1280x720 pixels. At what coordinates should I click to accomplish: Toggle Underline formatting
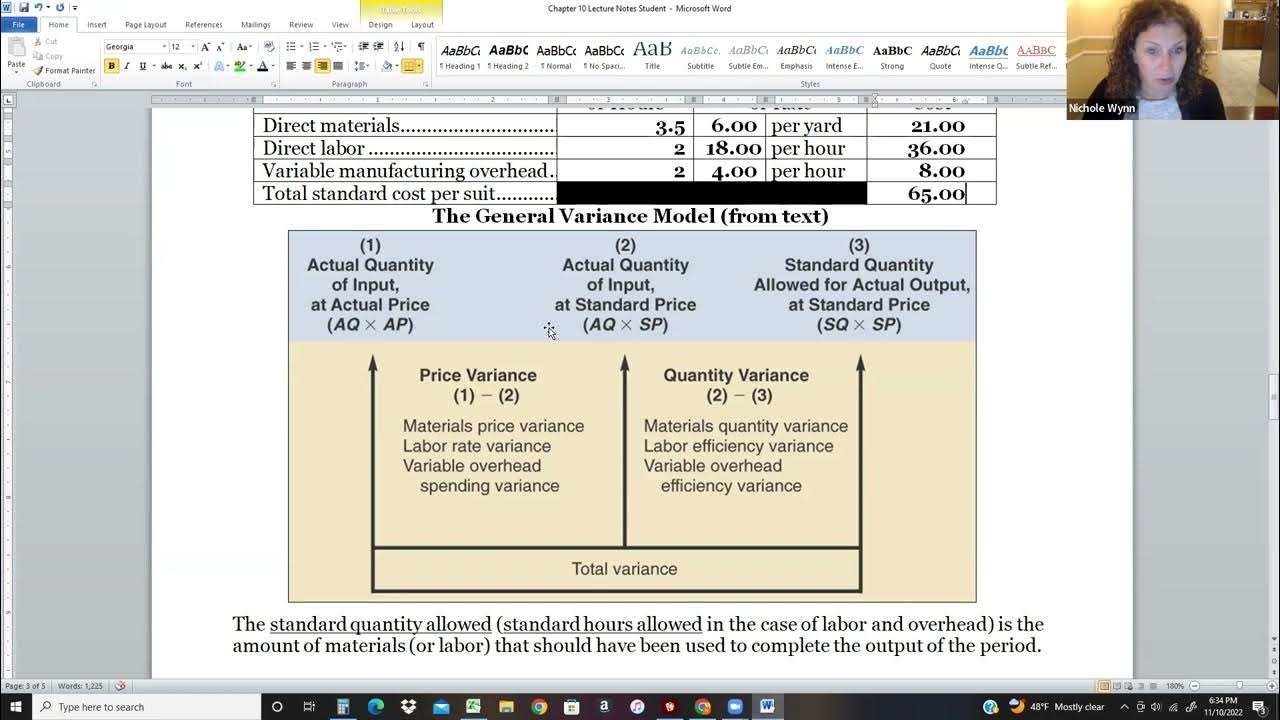[142, 66]
